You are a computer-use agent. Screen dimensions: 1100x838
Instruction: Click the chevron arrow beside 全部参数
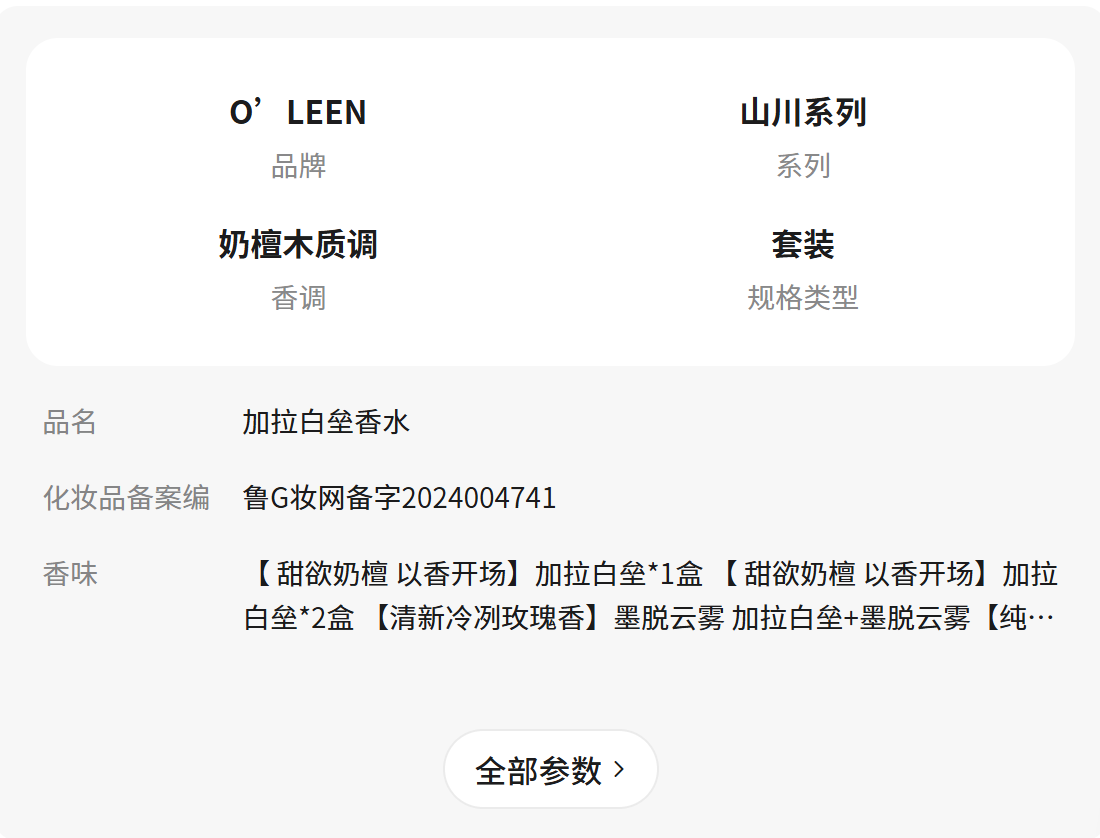coord(619,769)
